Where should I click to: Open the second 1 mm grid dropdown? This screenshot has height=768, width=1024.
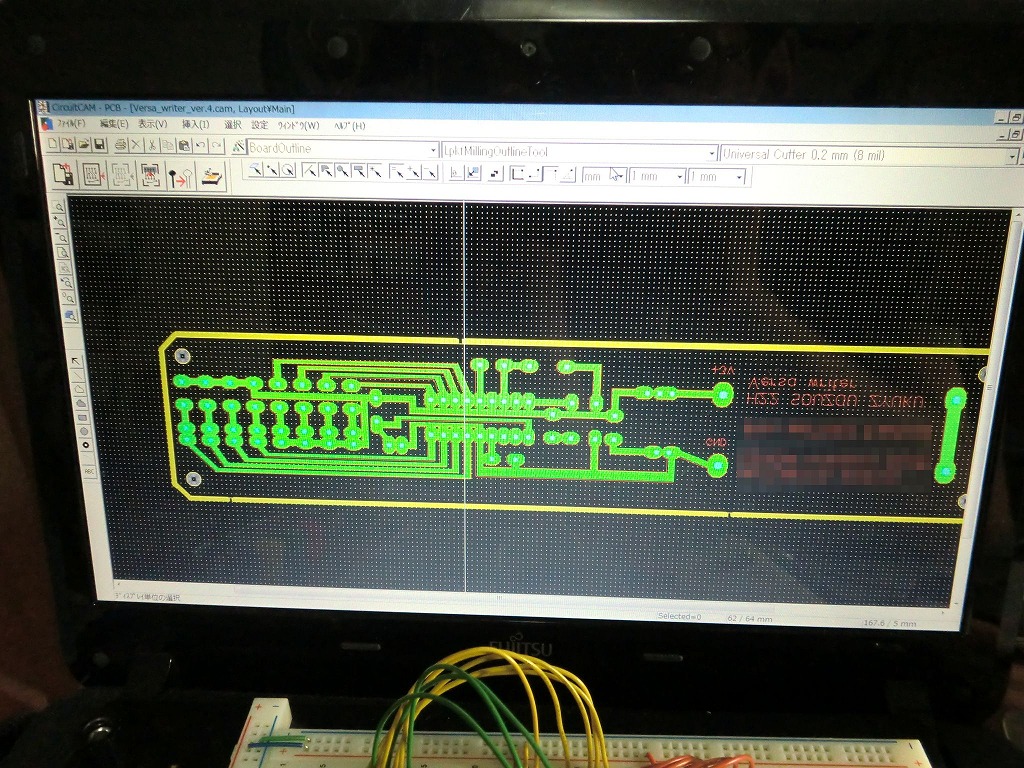[x=739, y=177]
